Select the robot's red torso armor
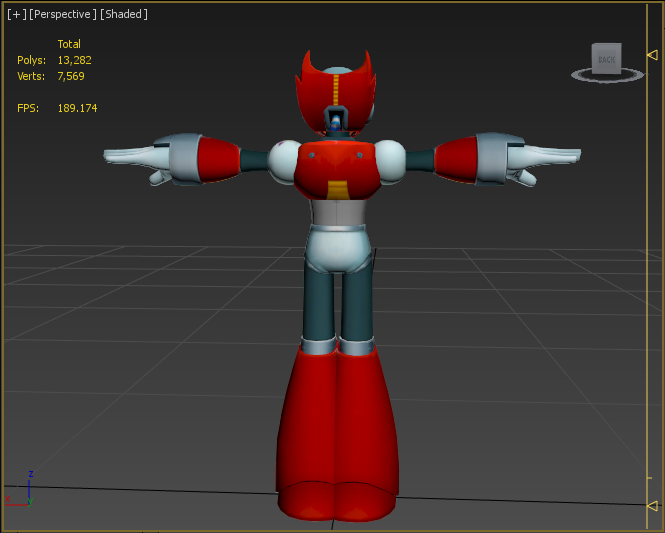665x533 pixels. click(336, 170)
